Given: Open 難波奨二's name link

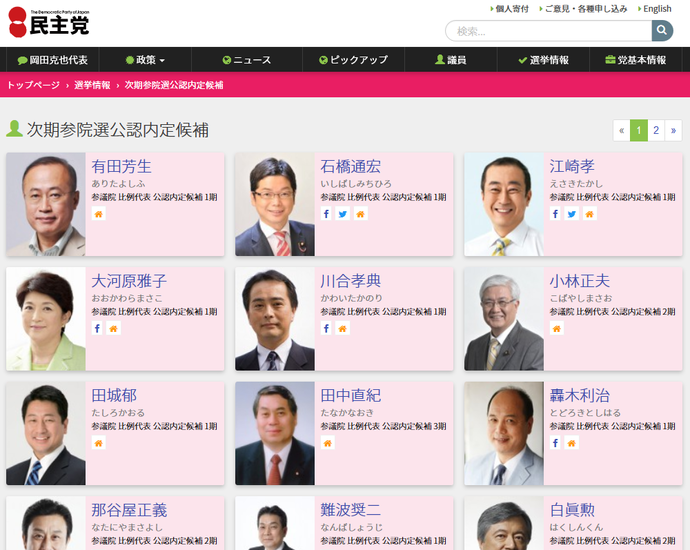Looking at the screenshot, I should tap(351, 510).
